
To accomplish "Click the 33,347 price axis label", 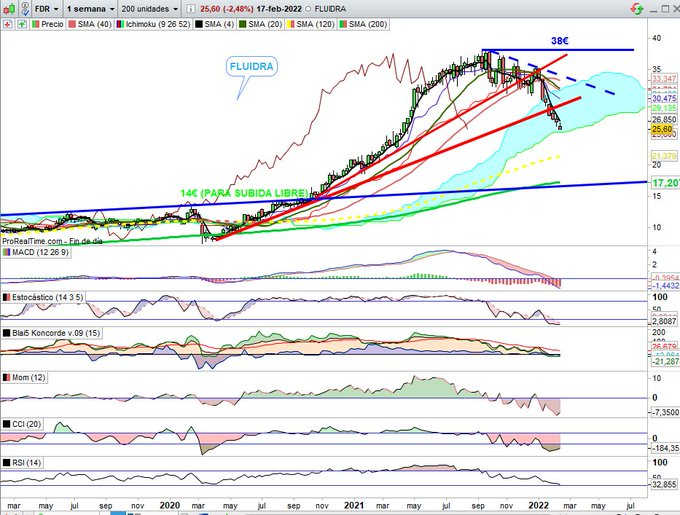I will click(664, 78).
